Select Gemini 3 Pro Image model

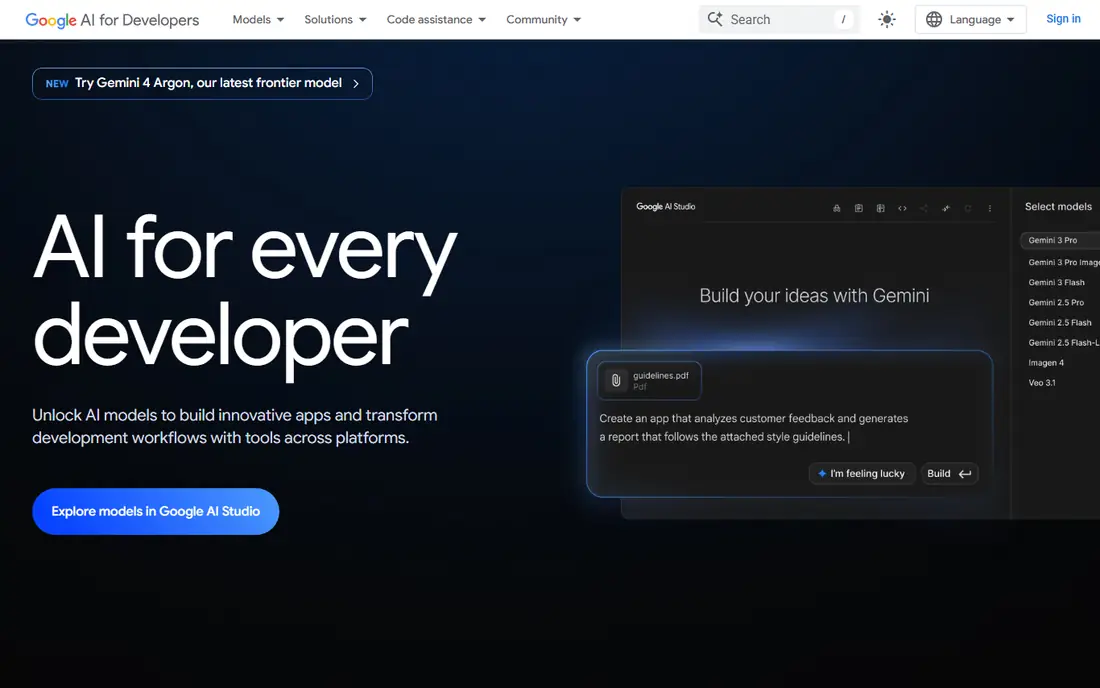point(1064,262)
